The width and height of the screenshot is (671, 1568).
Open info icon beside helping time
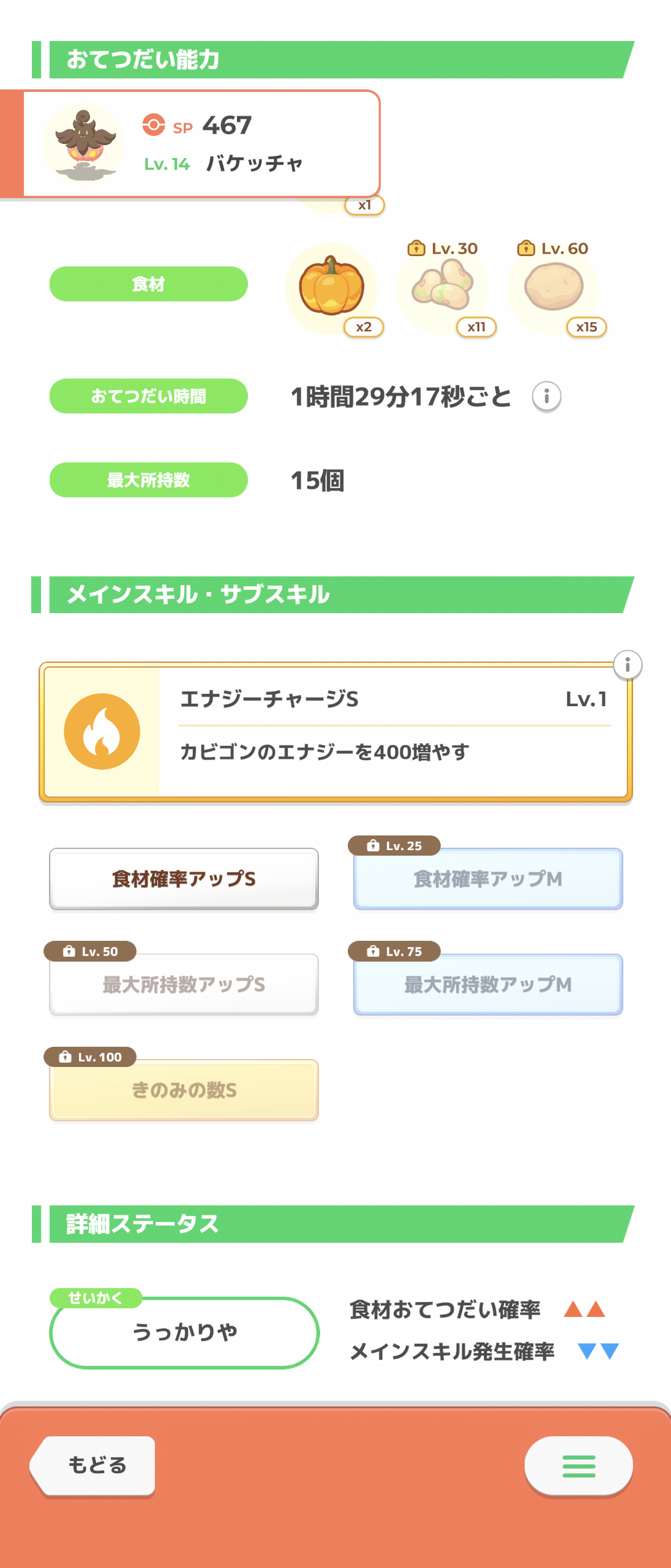pyautogui.click(x=546, y=396)
